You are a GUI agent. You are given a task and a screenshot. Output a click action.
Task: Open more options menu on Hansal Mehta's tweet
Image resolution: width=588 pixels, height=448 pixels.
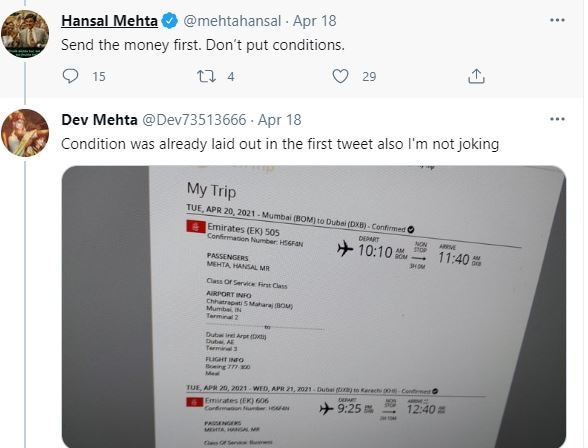[x=557, y=20]
